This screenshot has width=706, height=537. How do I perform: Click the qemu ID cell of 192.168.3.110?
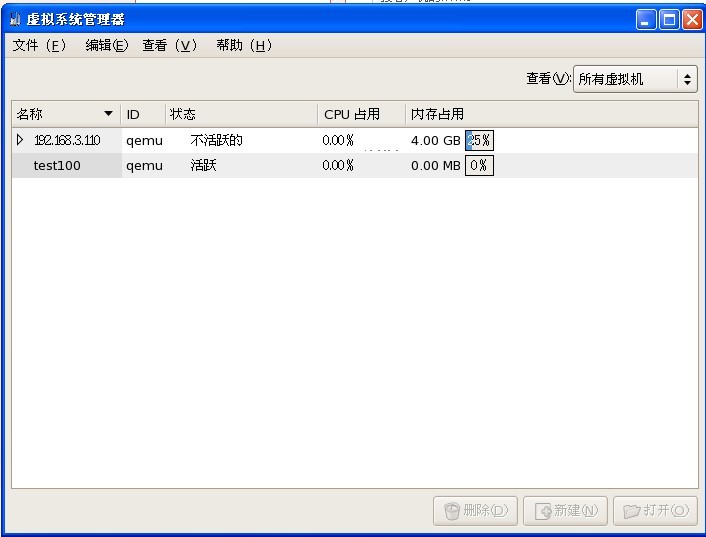coord(145,141)
